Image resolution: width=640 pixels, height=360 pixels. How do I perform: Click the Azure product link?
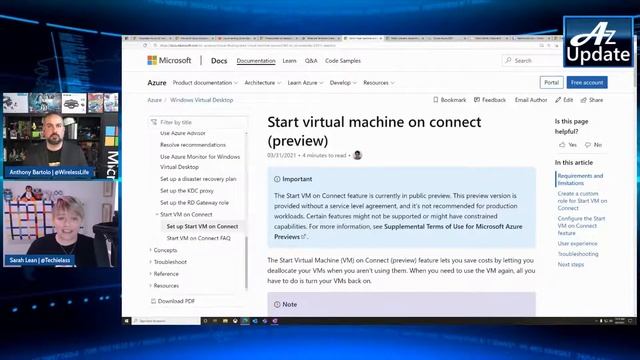pyautogui.click(x=157, y=83)
